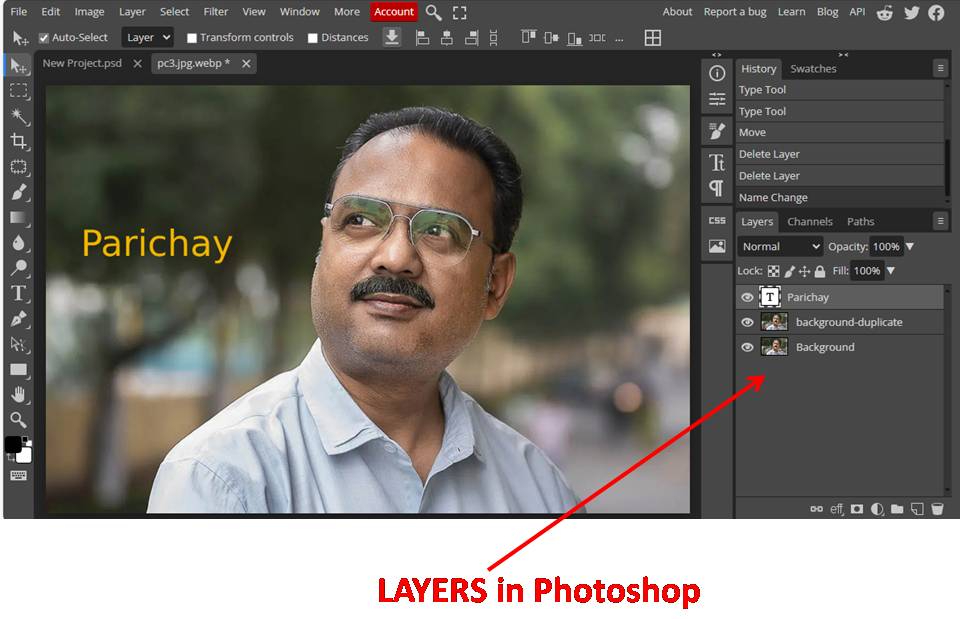Open the CSS panel

click(x=717, y=220)
